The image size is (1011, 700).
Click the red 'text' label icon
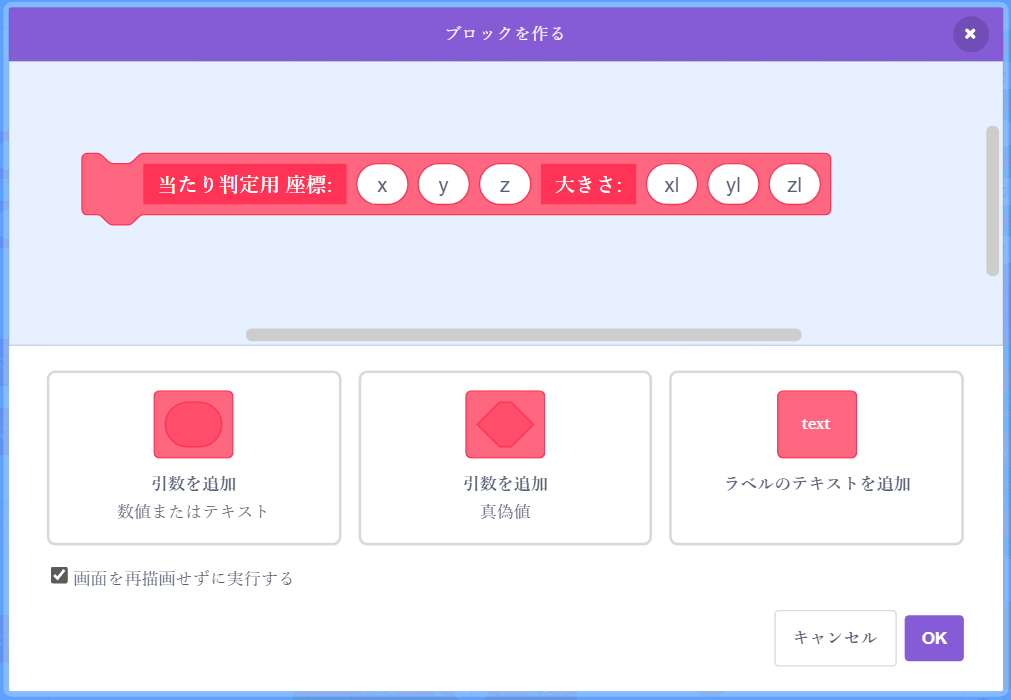click(816, 424)
